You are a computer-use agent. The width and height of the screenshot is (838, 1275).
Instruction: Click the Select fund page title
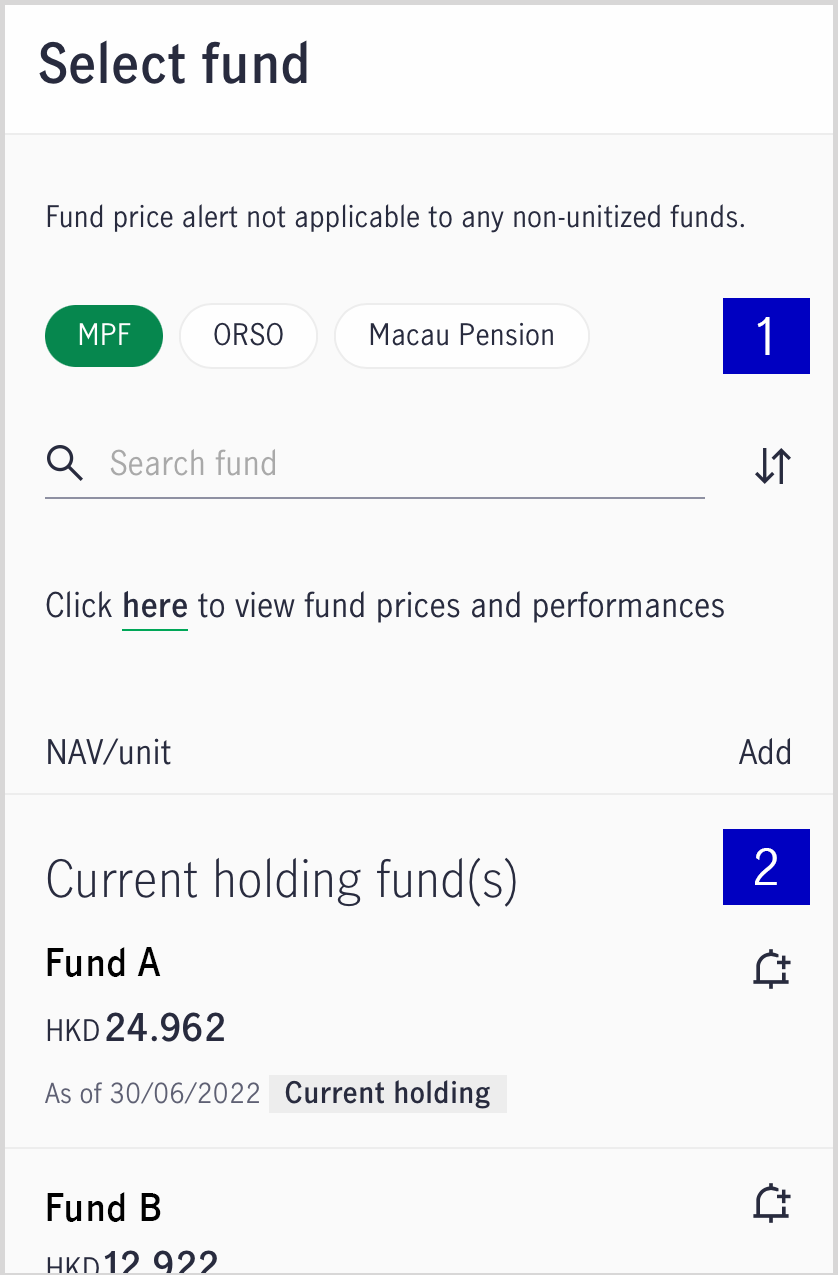pyautogui.click(x=174, y=64)
